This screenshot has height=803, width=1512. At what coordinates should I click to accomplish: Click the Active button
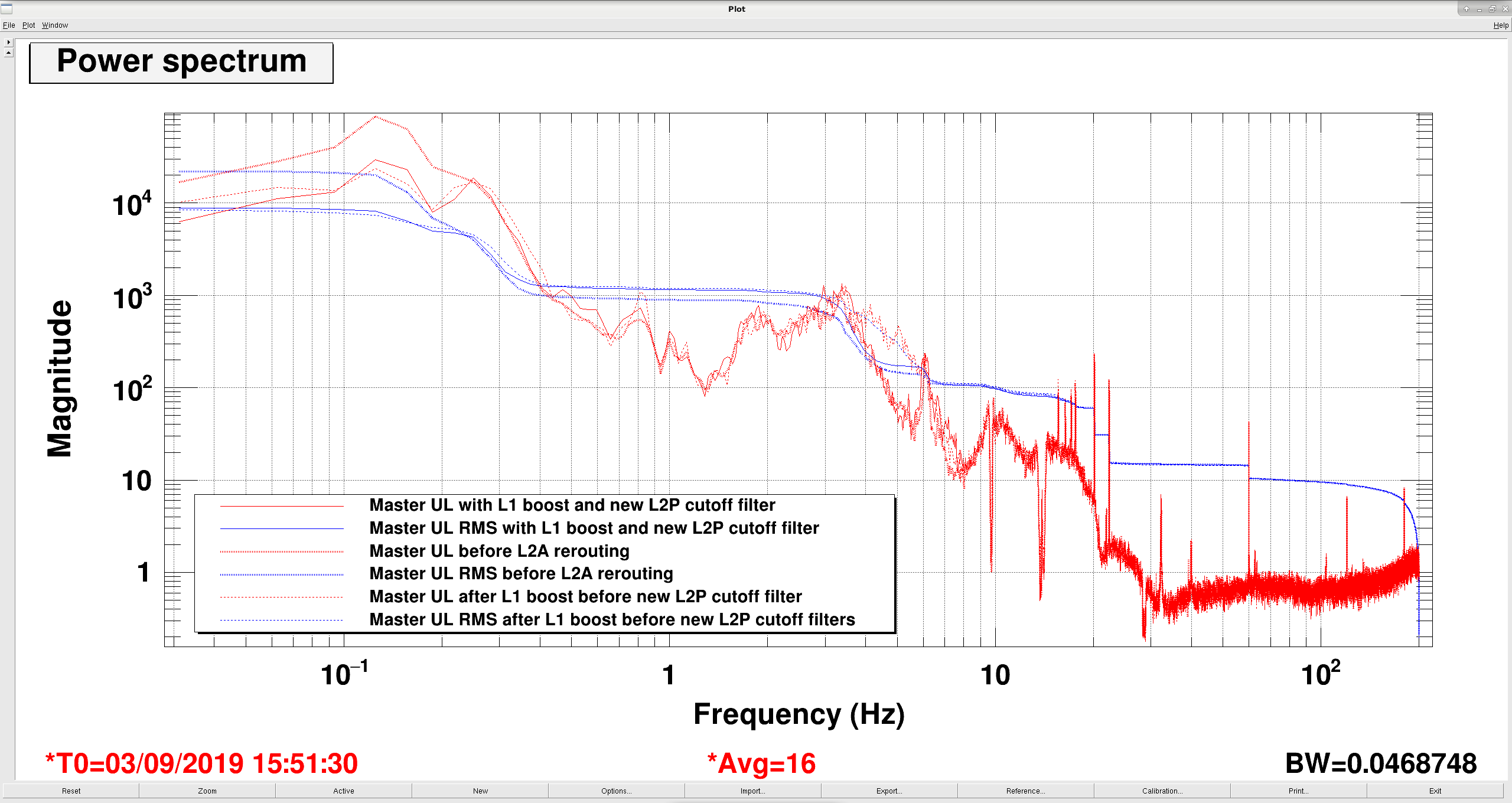[x=344, y=791]
